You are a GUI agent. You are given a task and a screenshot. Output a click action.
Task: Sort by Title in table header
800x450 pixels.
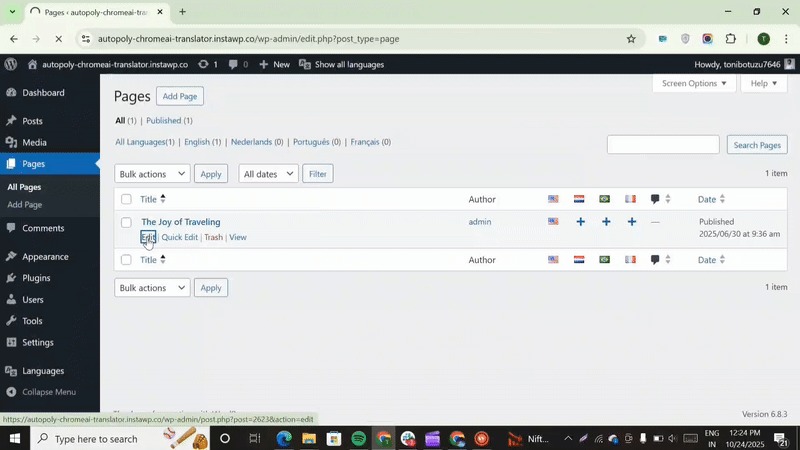(x=153, y=199)
